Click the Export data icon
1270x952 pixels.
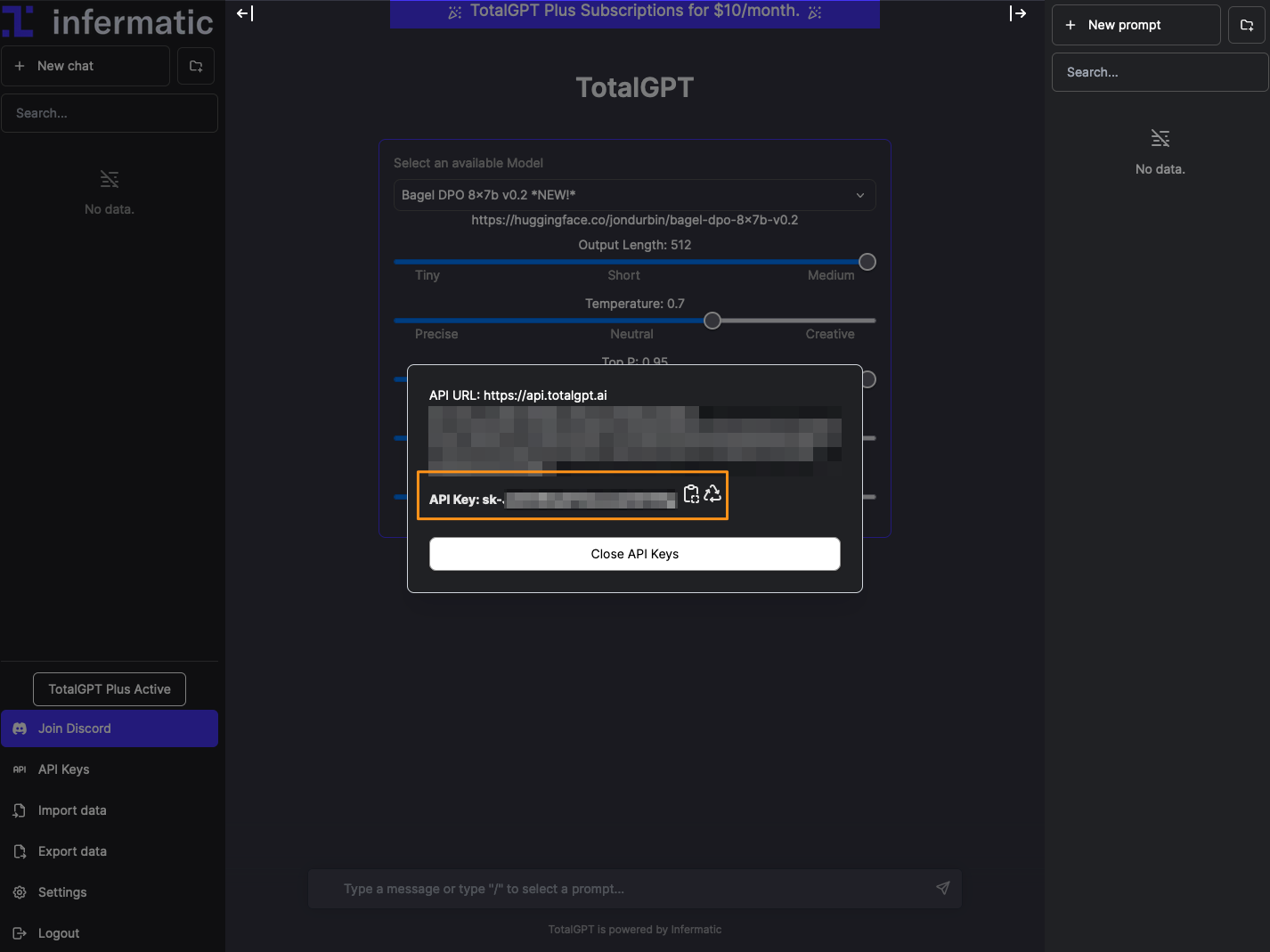pos(20,851)
